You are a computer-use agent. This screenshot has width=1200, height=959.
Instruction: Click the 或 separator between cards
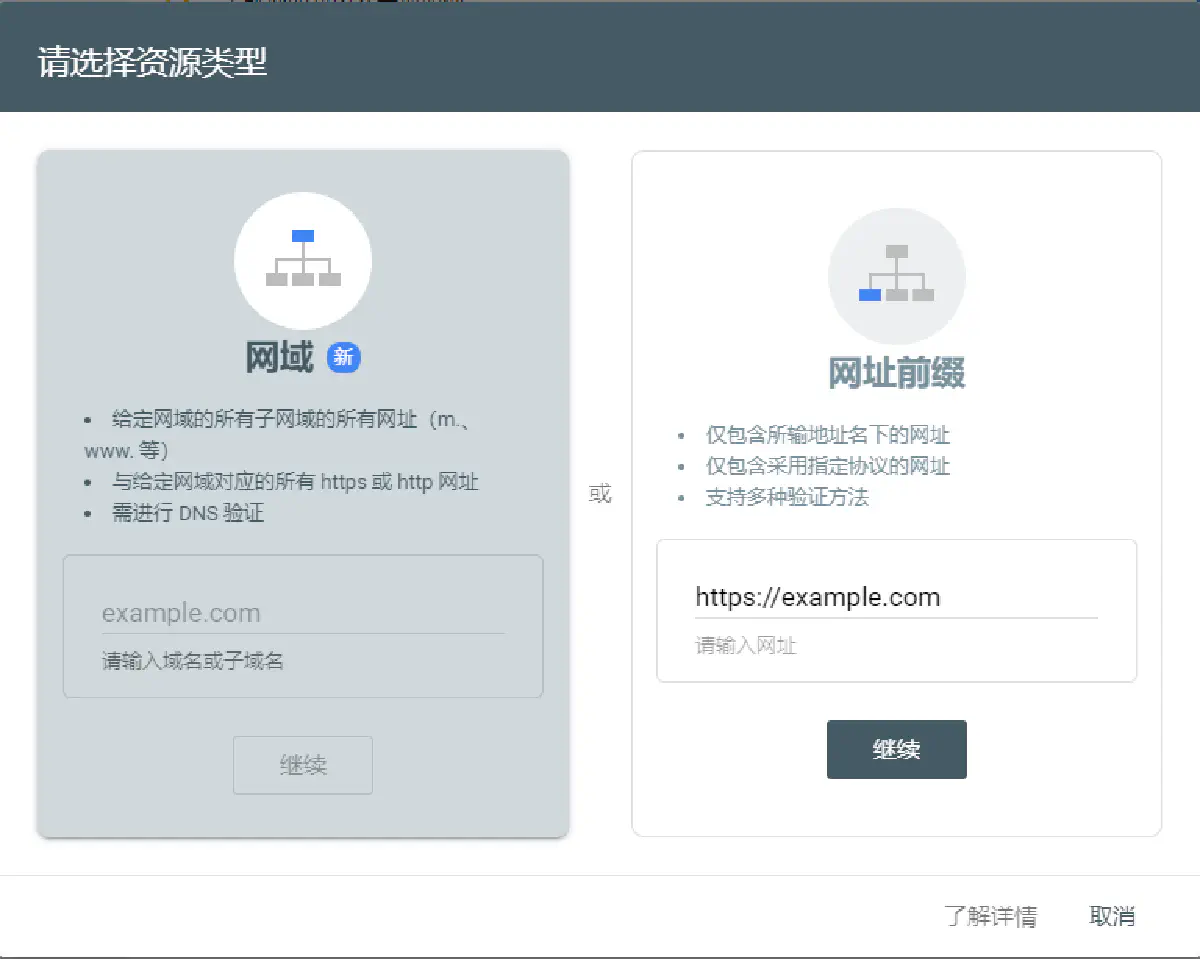(x=600, y=494)
